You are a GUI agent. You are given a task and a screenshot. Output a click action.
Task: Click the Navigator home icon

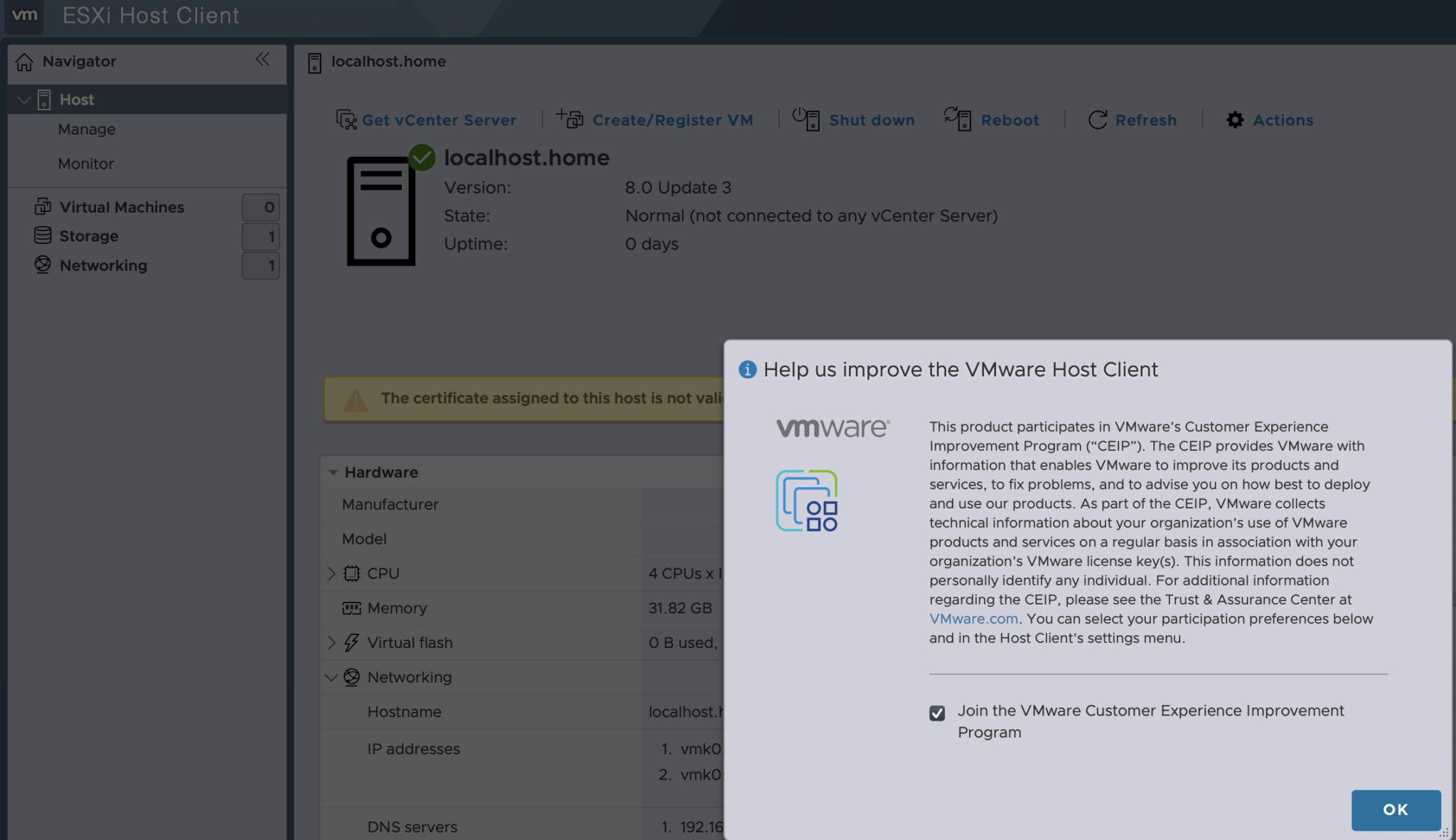click(24, 62)
